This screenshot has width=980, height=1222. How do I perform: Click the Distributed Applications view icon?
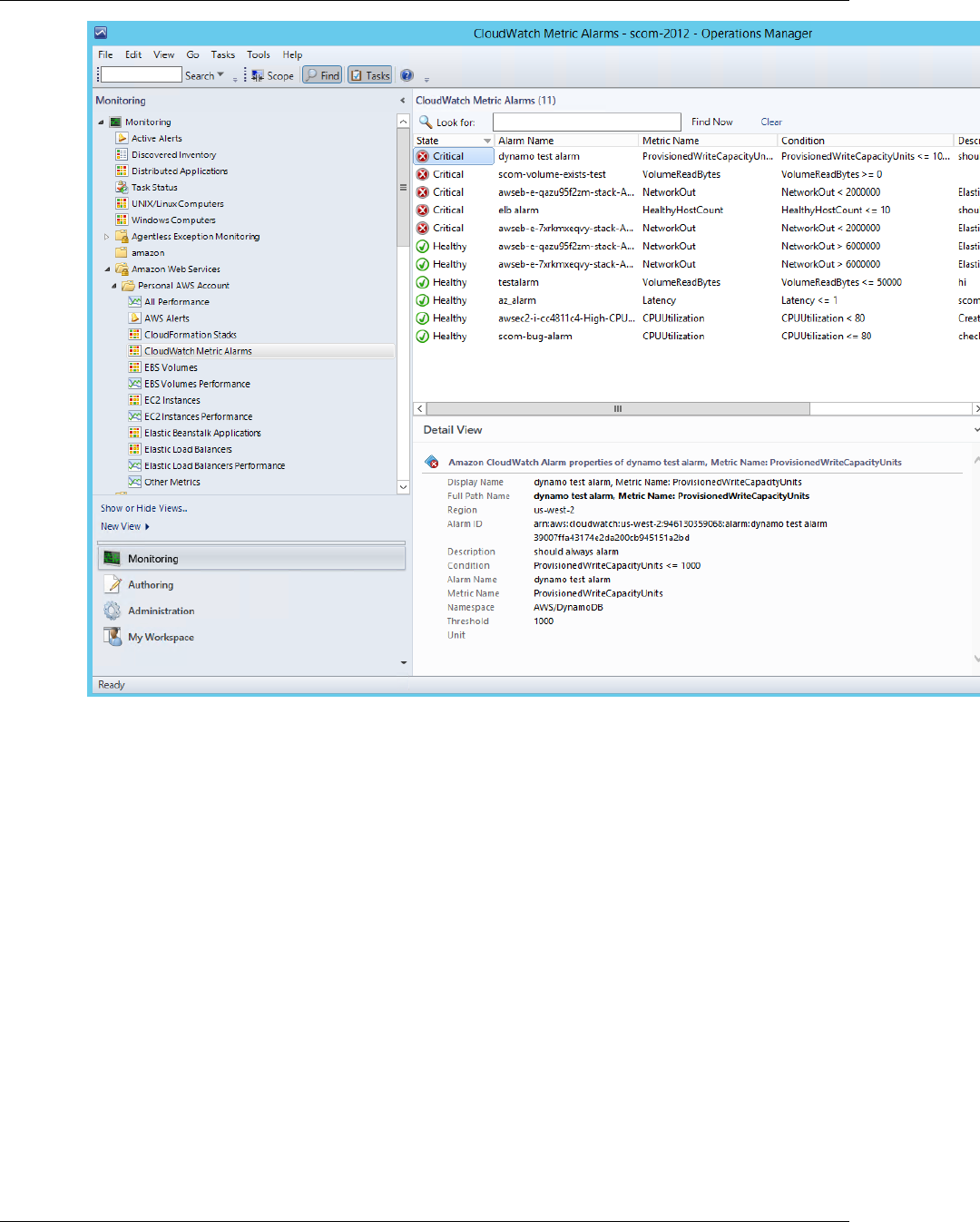pos(122,171)
